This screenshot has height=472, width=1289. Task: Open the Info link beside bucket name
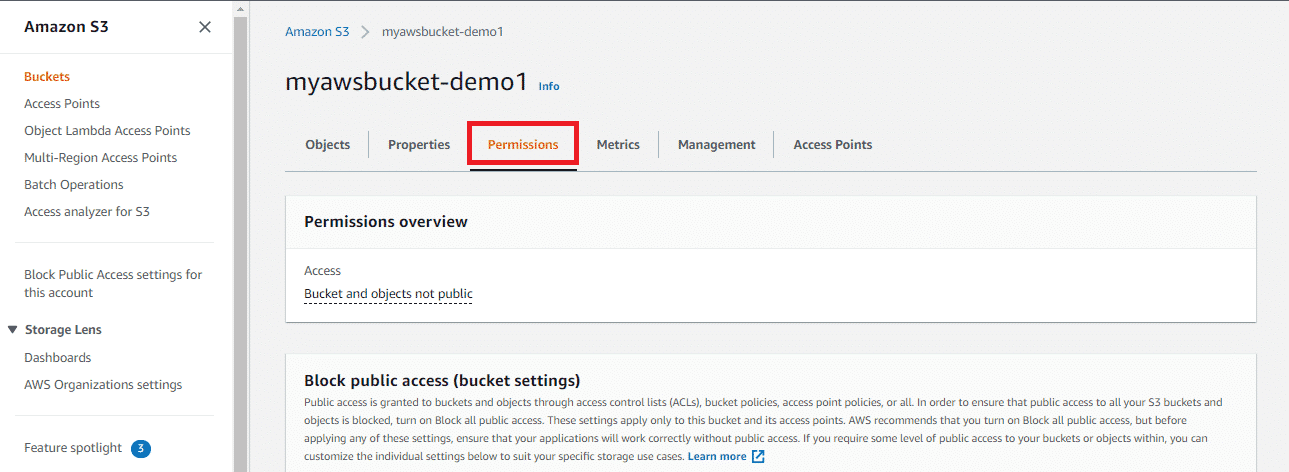[549, 86]
